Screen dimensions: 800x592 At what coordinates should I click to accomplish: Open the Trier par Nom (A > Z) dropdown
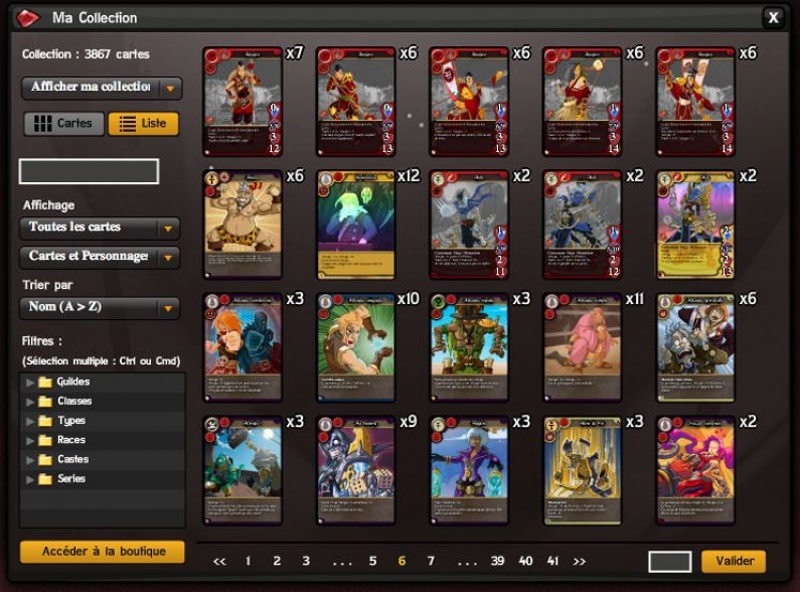click(x=99, y=308)
